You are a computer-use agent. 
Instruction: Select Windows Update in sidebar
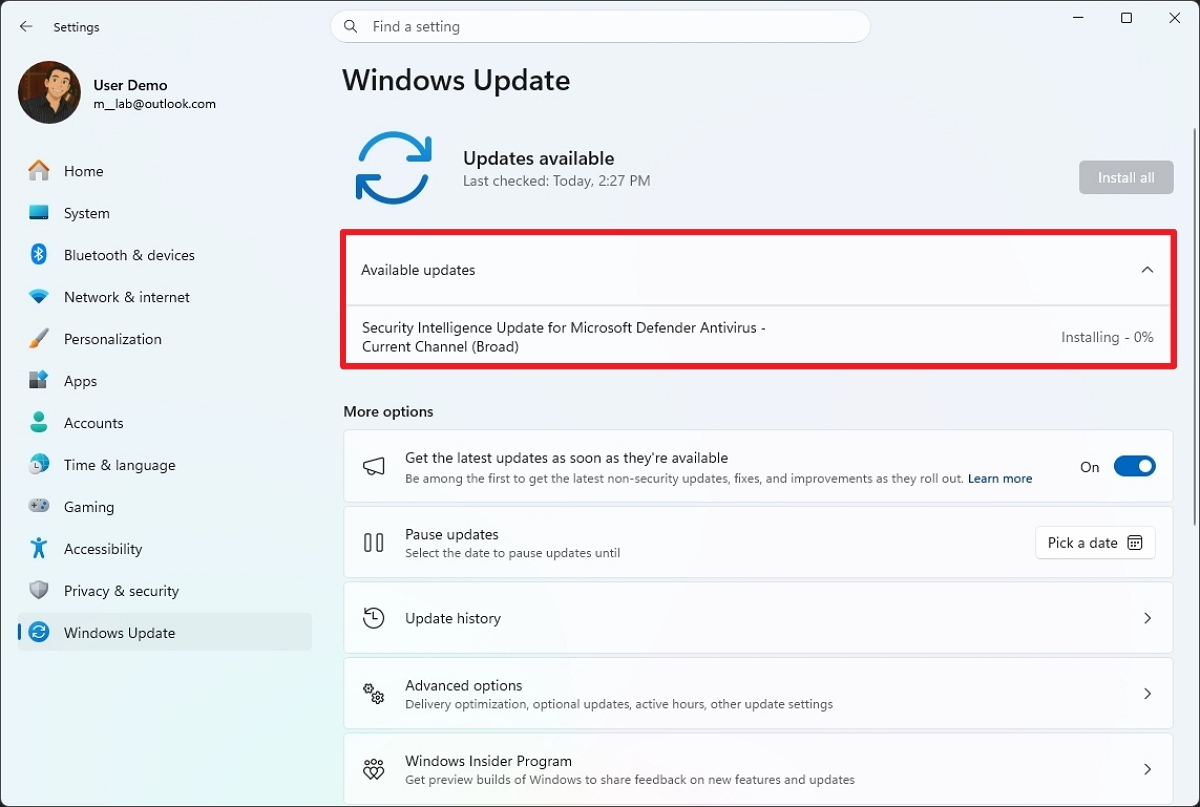(165, 633)
